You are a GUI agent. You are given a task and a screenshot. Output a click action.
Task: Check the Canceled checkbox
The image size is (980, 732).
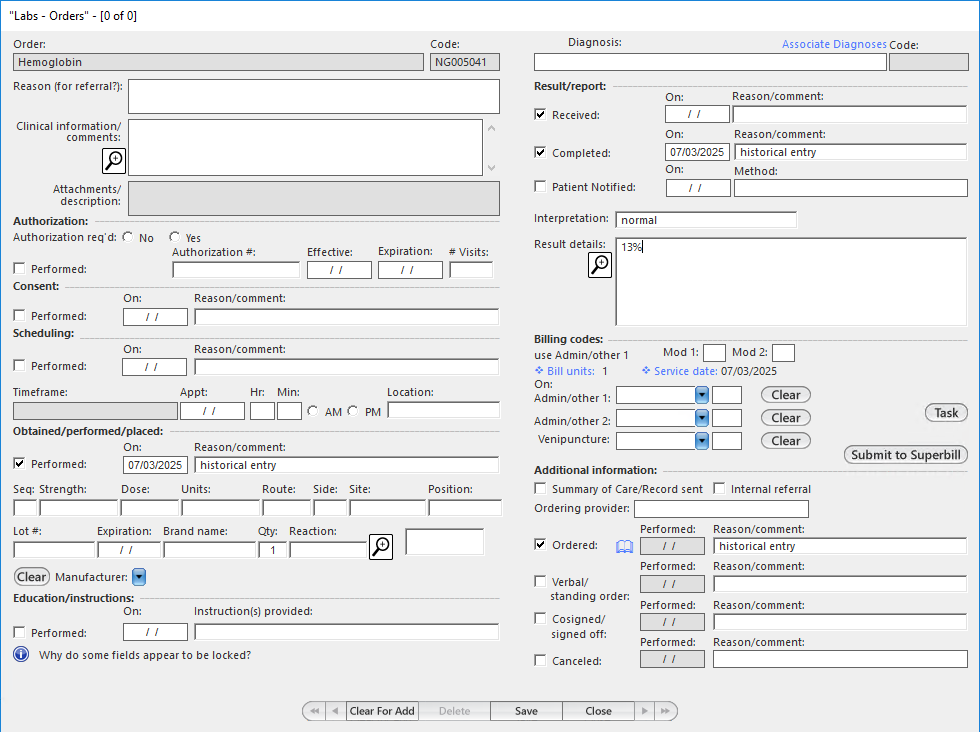tap(541, 660)
